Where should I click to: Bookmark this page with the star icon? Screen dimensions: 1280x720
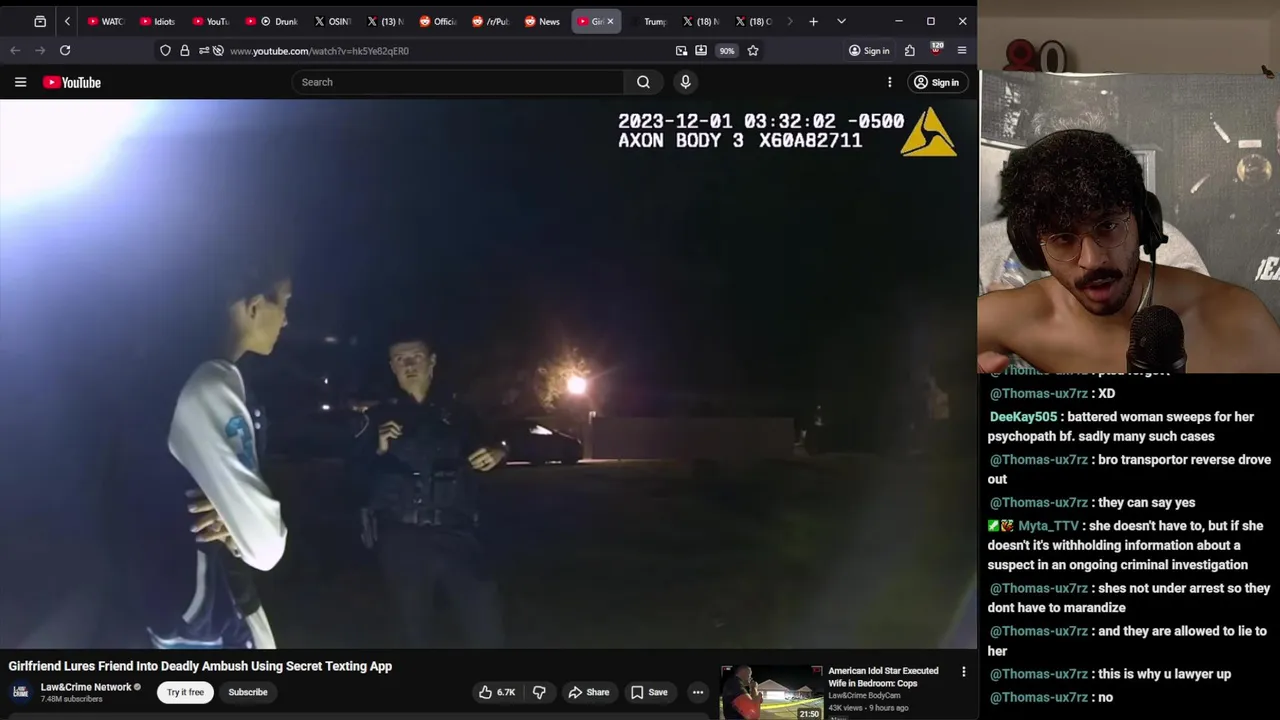[753, 50]
